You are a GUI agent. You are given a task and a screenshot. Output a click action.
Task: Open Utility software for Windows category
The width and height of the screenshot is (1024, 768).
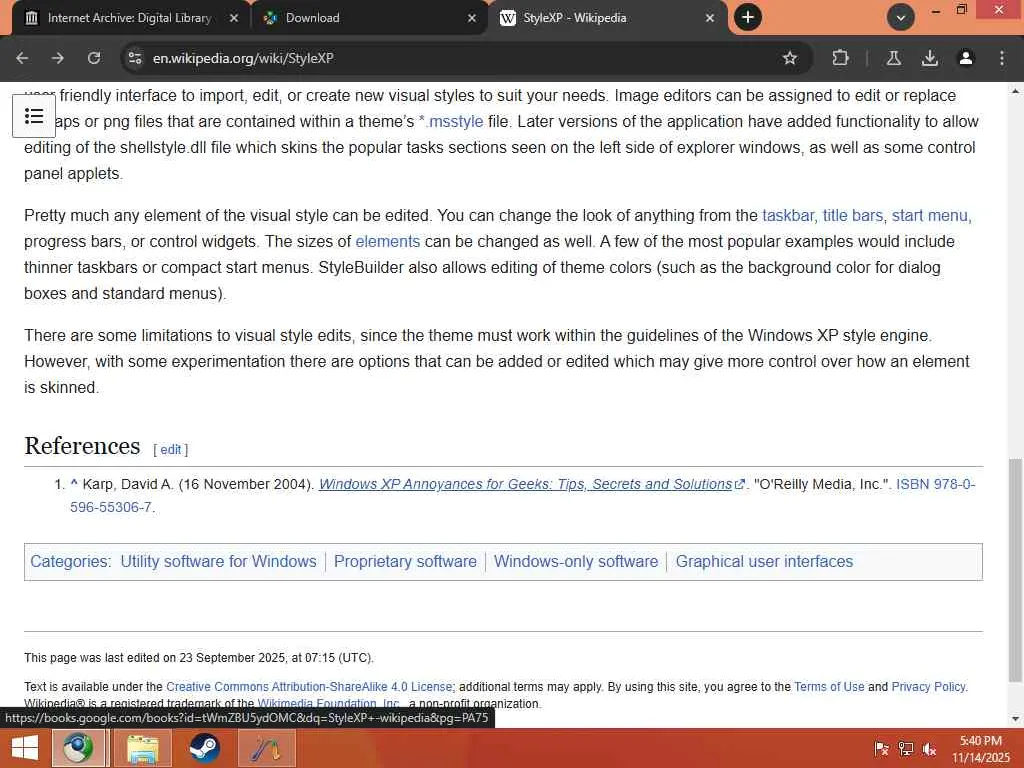point(218,562)
